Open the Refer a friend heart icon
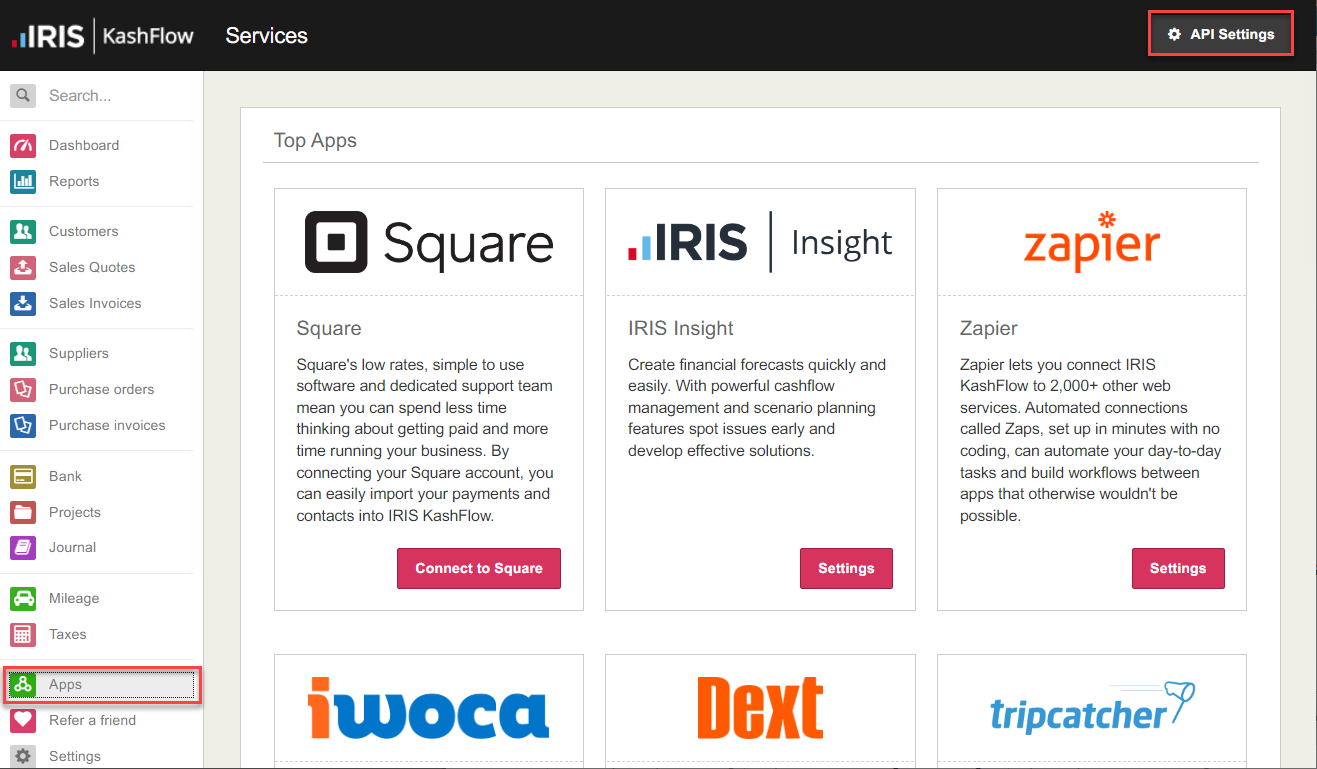Screen dimensions: 1317x769 tap(23, 720)
